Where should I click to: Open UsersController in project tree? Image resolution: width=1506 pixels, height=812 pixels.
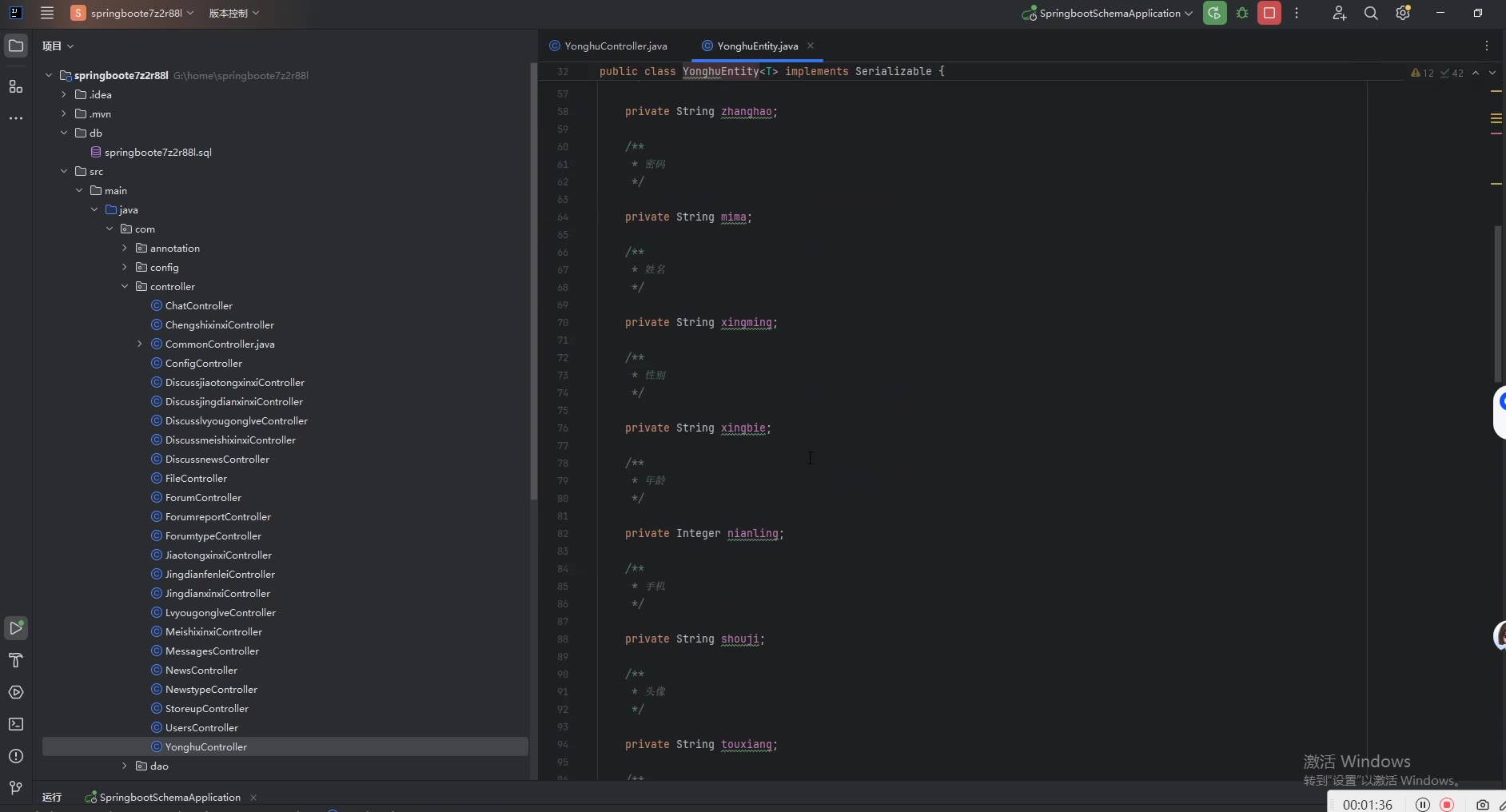click(x=201, y=727)
